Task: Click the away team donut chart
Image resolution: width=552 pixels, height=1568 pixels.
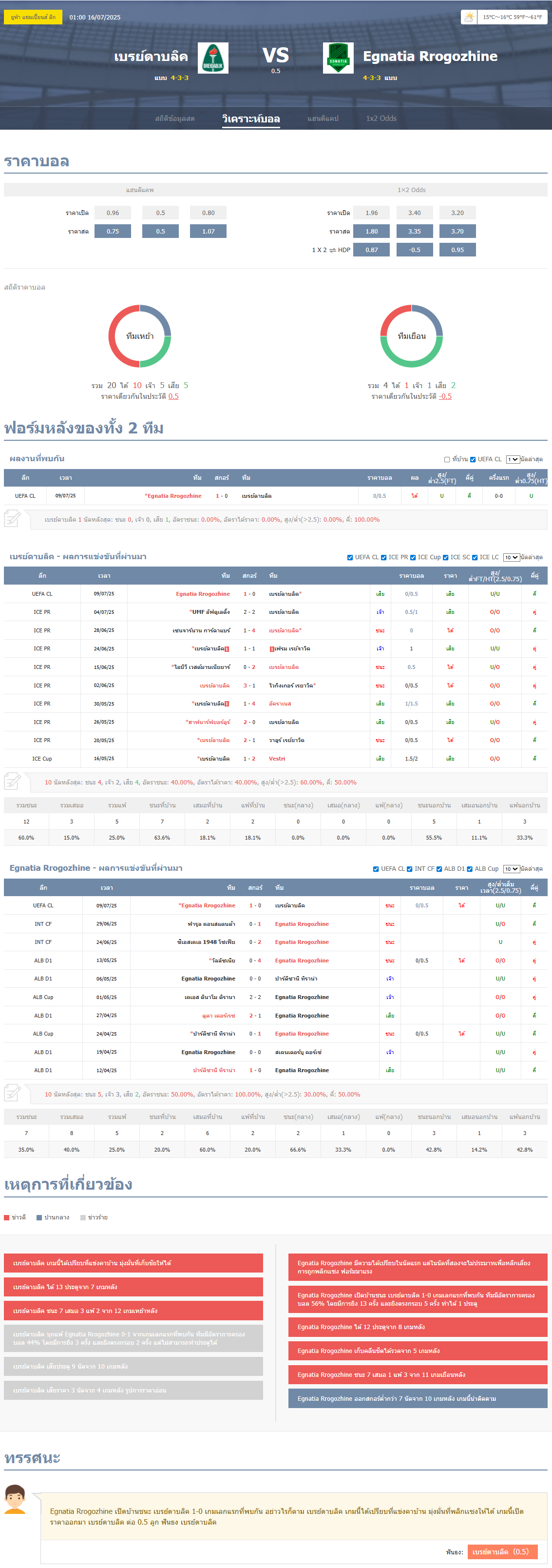Action: point(412,336)
